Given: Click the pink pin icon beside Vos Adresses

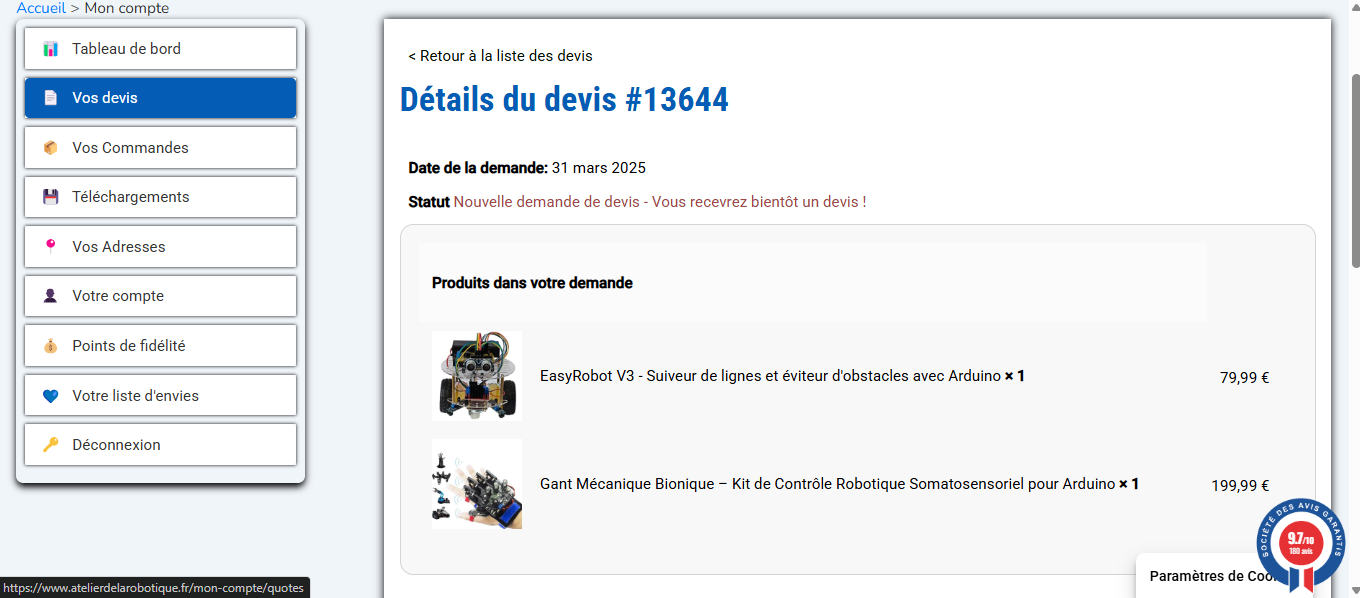Looking at the screenshot, I should [x=50, y=246].
